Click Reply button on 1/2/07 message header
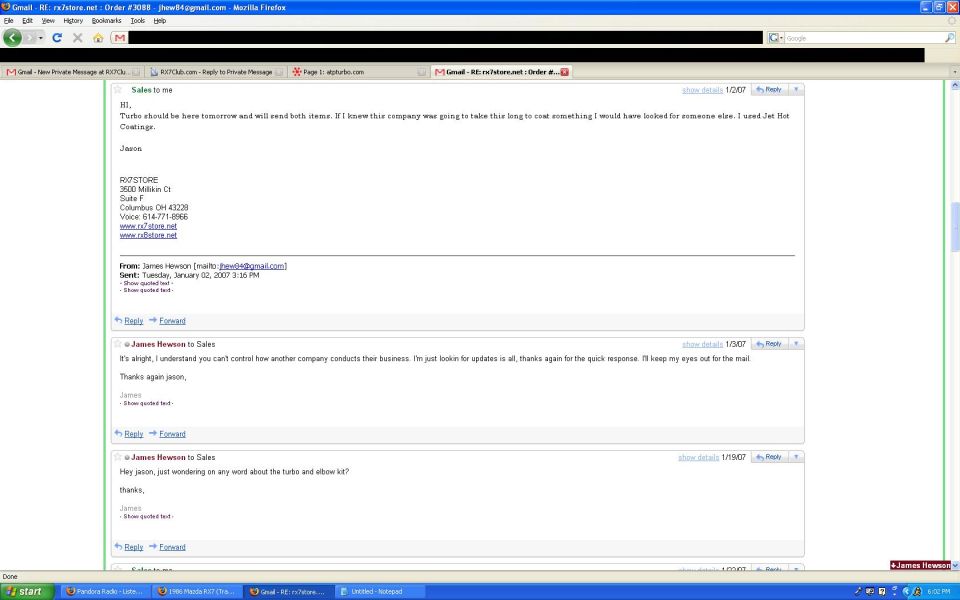The width and height of the screenshot is (960, 600). pos(770,90)
